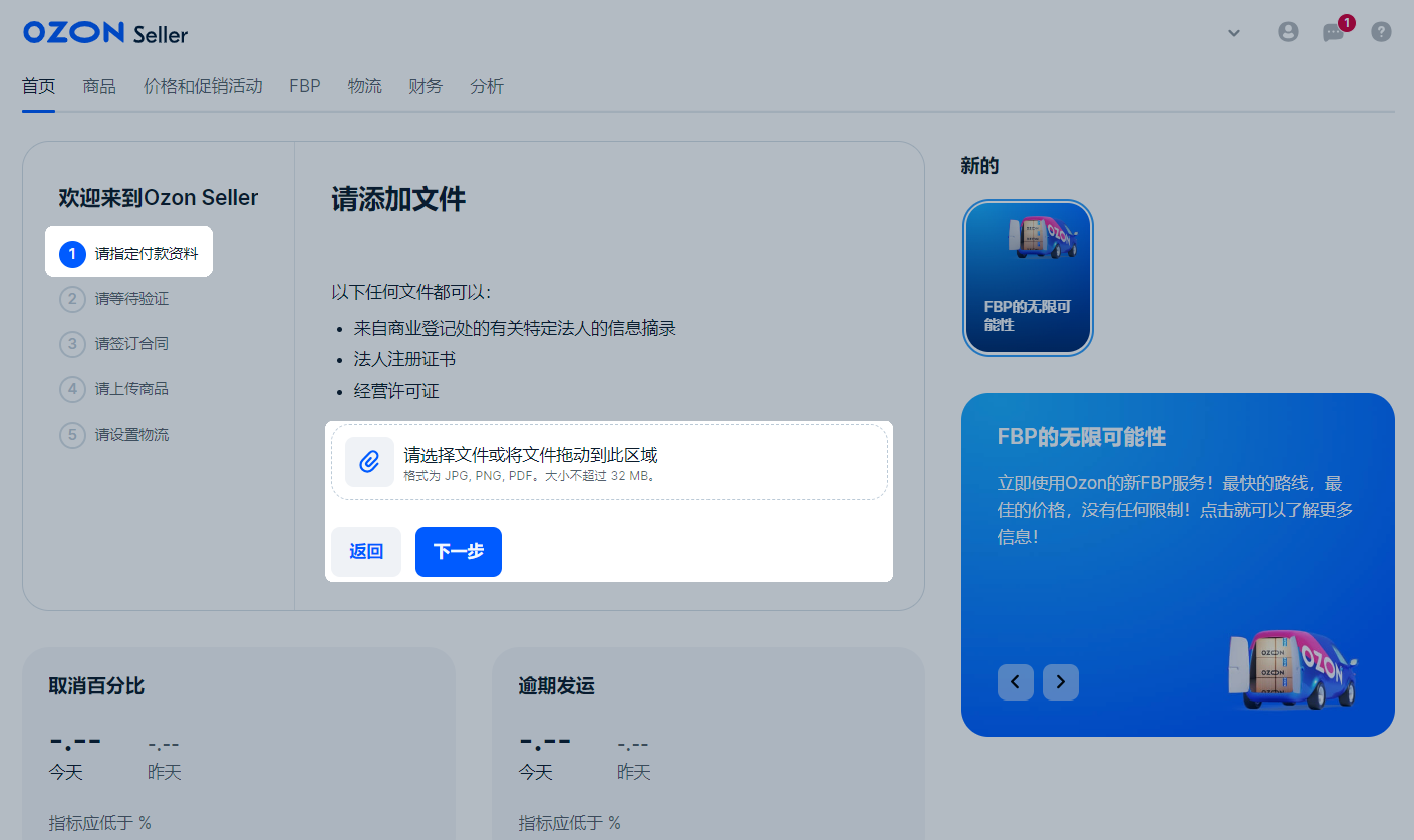
Task: Click the right carousel arrow
Action: (1060, 683)
